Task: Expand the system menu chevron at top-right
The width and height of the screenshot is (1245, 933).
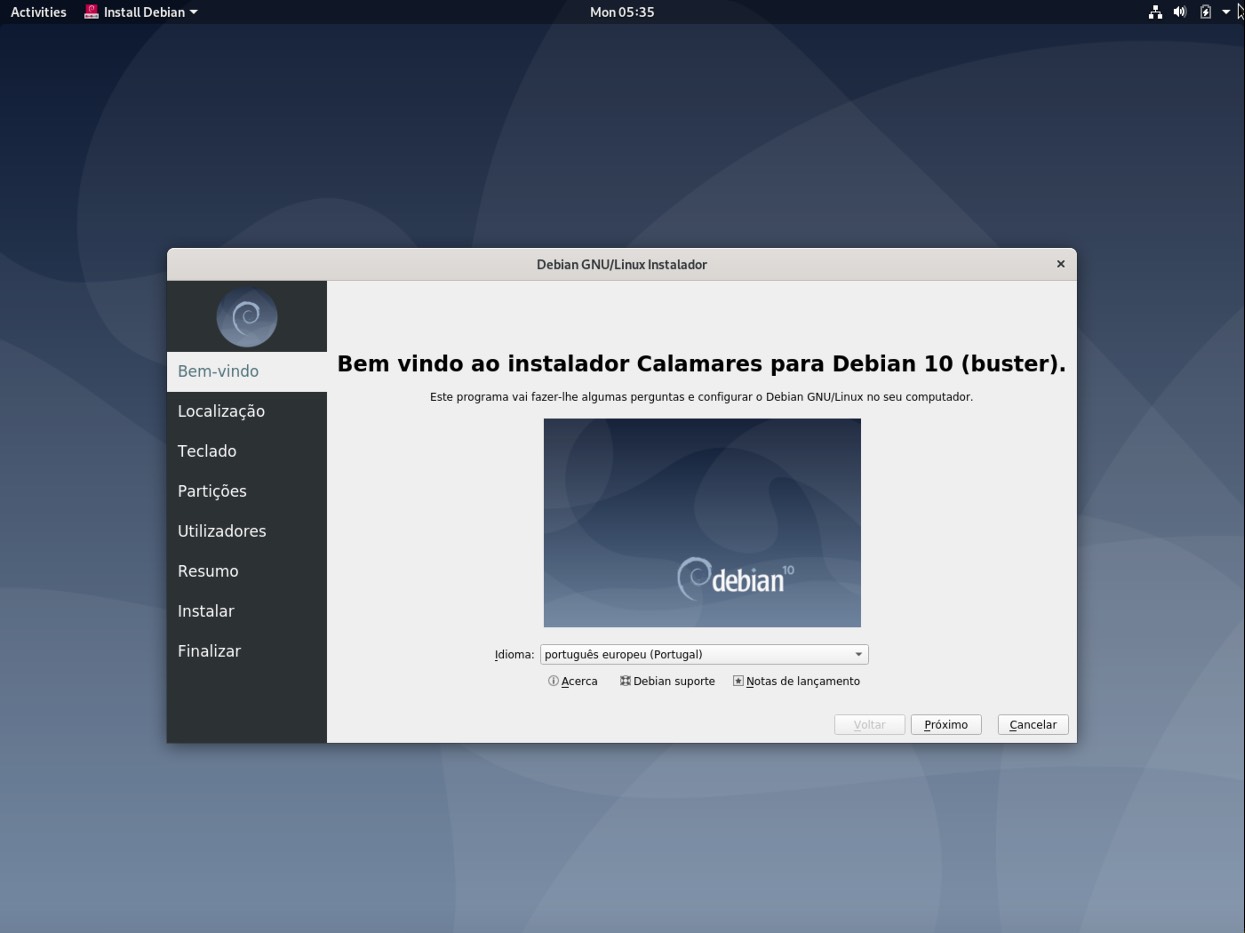Action: 1225,12
